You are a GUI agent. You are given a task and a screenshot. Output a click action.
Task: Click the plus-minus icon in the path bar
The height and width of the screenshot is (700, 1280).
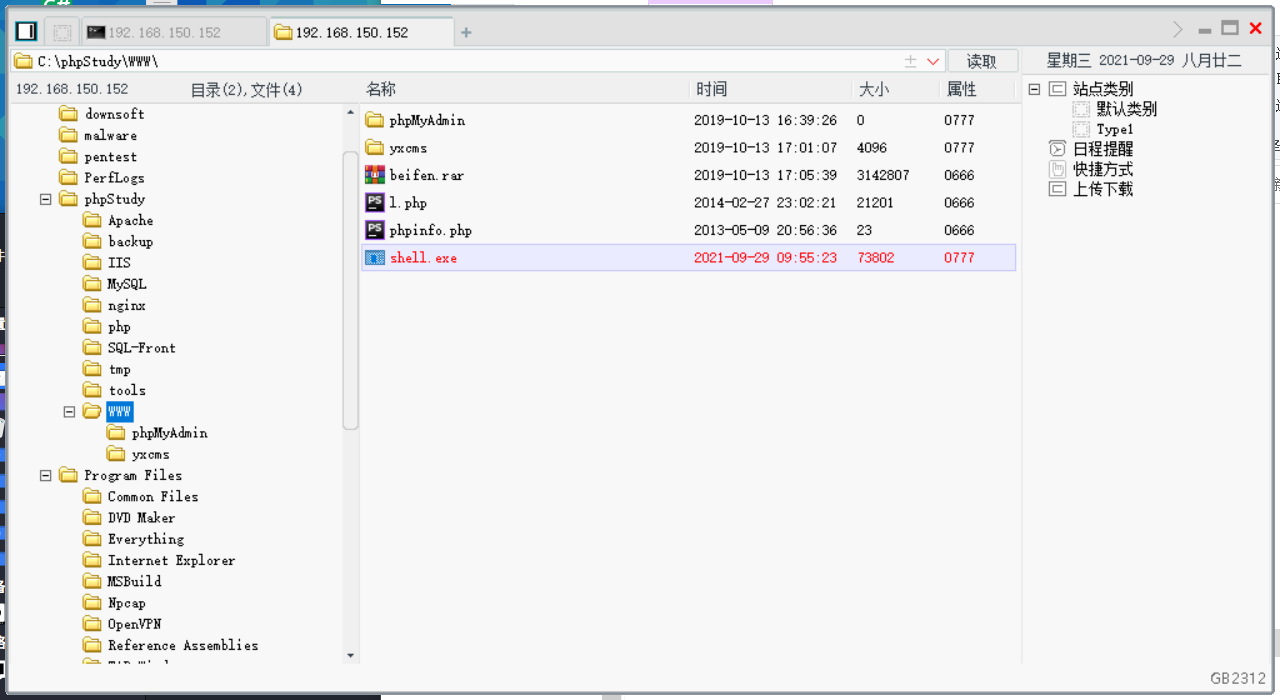(910, 61)
